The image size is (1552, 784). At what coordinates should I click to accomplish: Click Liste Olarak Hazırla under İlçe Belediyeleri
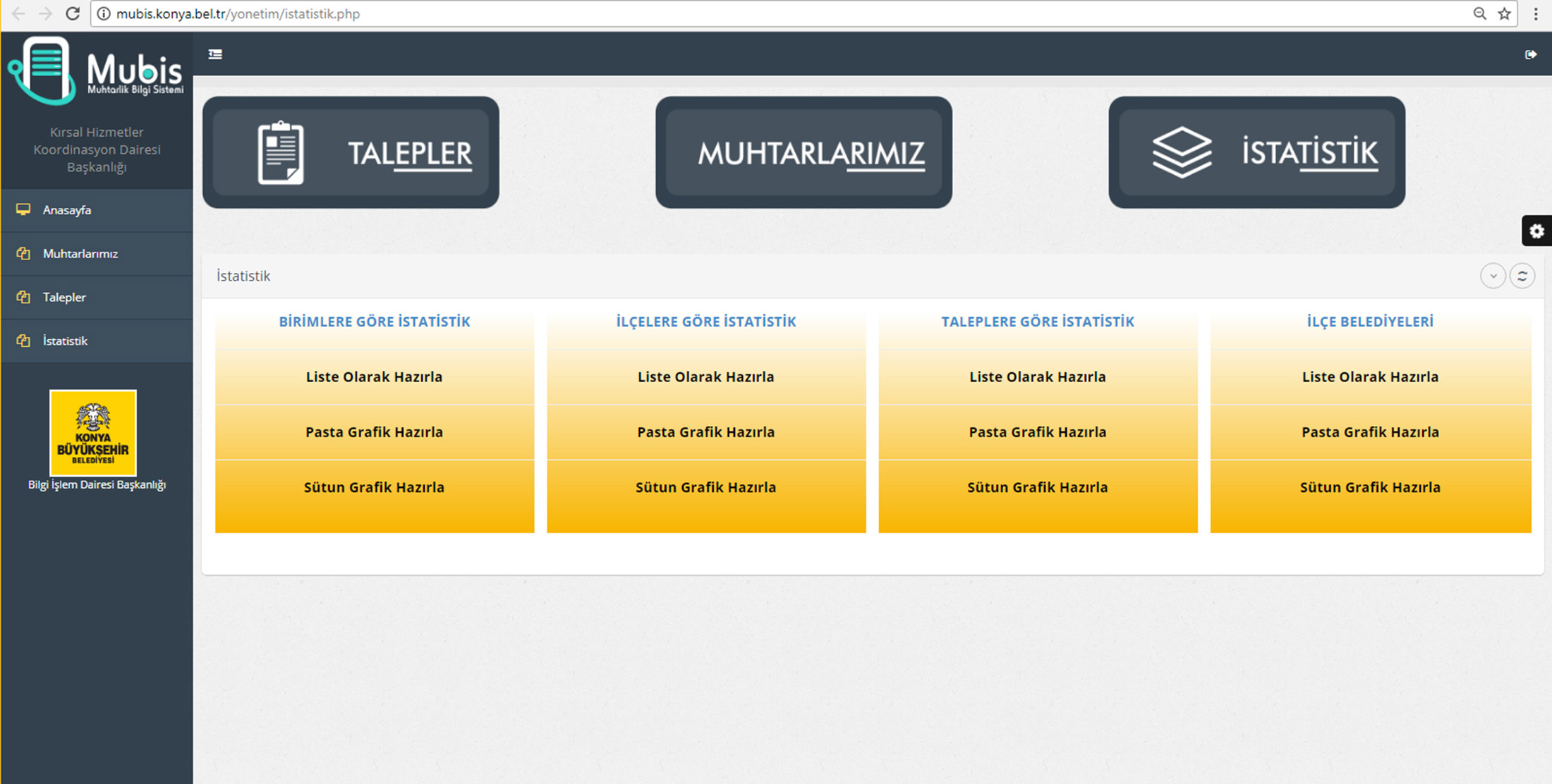1370,377
